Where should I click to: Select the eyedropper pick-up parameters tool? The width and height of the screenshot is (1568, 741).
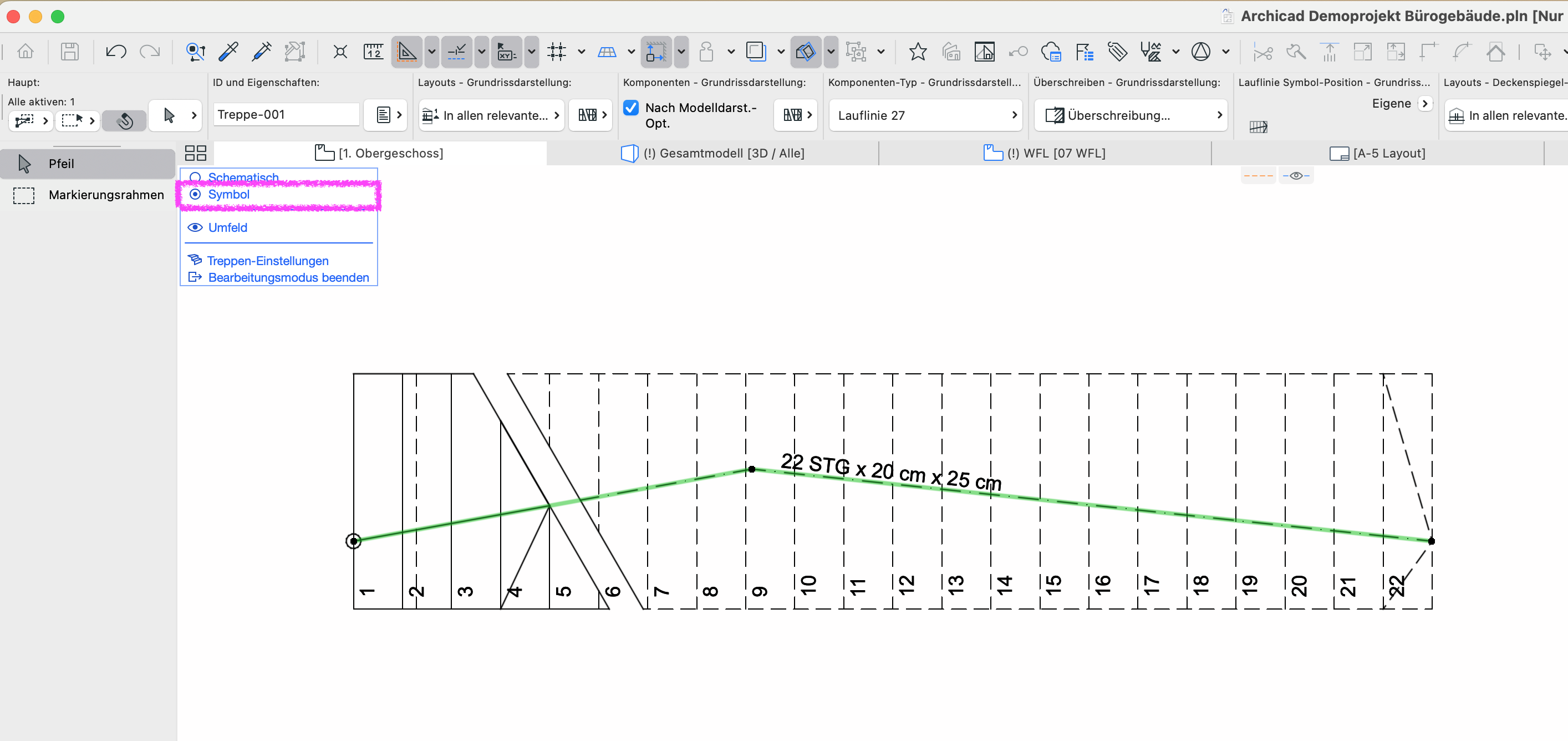point(228,52)
